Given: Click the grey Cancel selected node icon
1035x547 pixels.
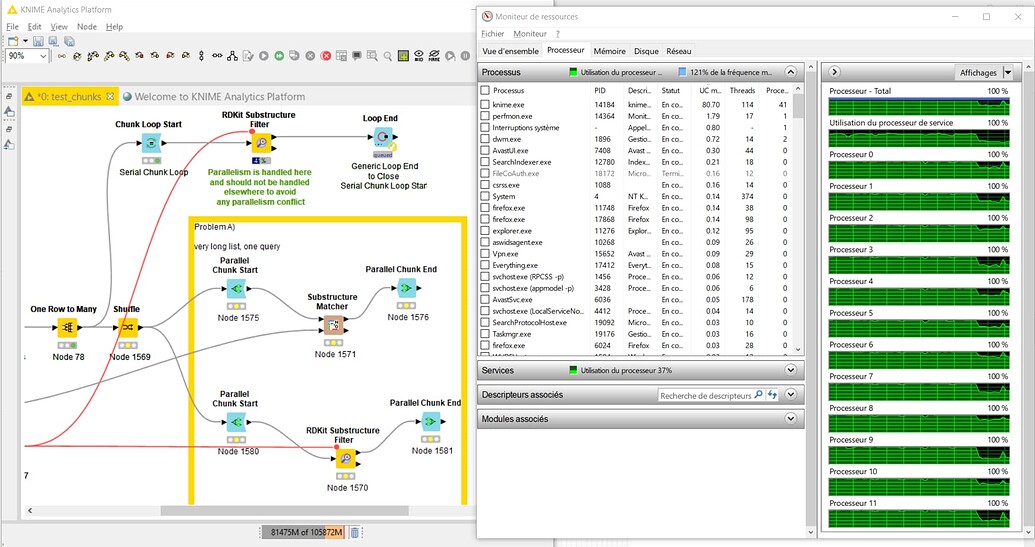Looking at the screenshot, I should click(310, 56).
